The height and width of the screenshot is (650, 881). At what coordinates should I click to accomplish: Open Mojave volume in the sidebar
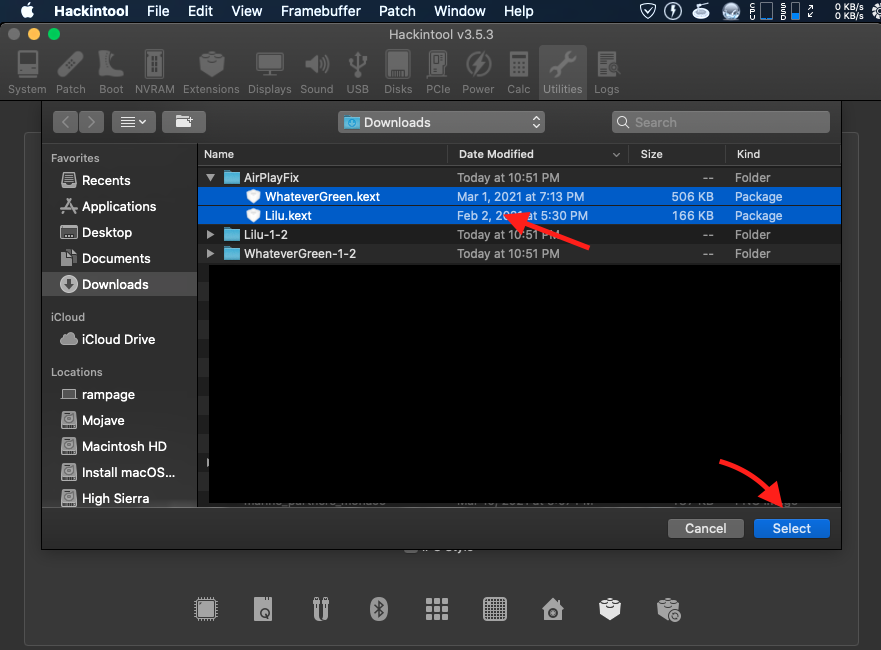pyautogui.click(x=119, y=420)
